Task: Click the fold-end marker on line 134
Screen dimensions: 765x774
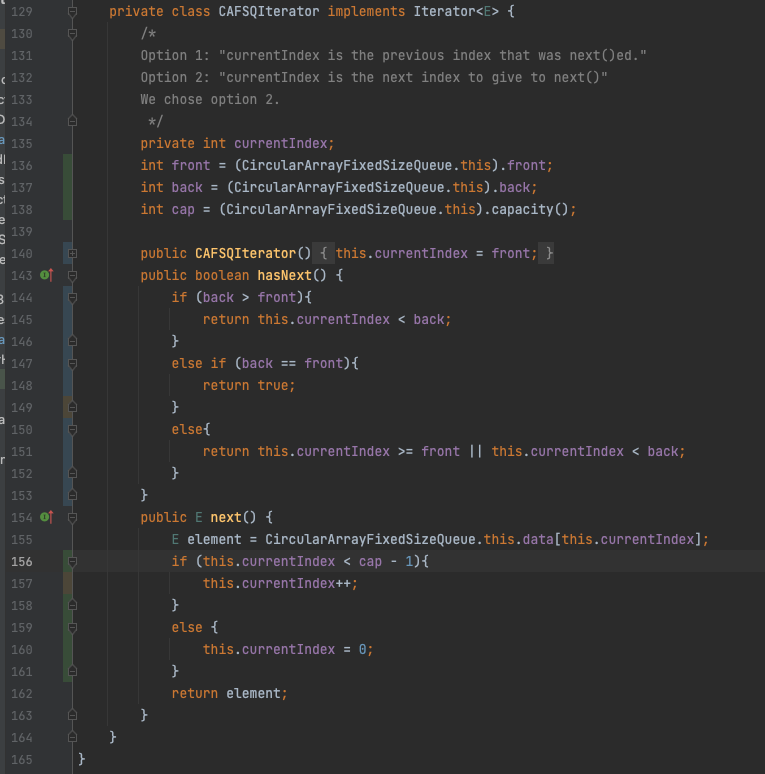Action: pos(72,121)
